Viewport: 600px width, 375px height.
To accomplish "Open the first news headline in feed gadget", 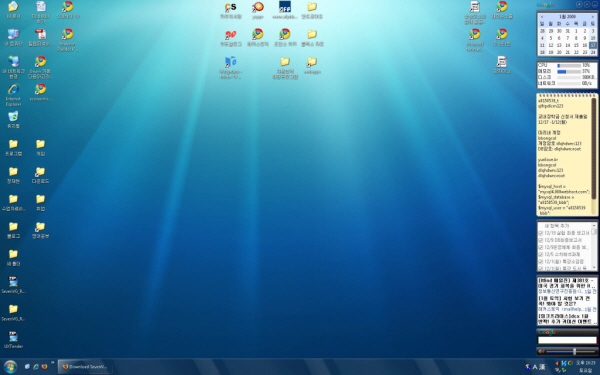I will click(567, 283).
